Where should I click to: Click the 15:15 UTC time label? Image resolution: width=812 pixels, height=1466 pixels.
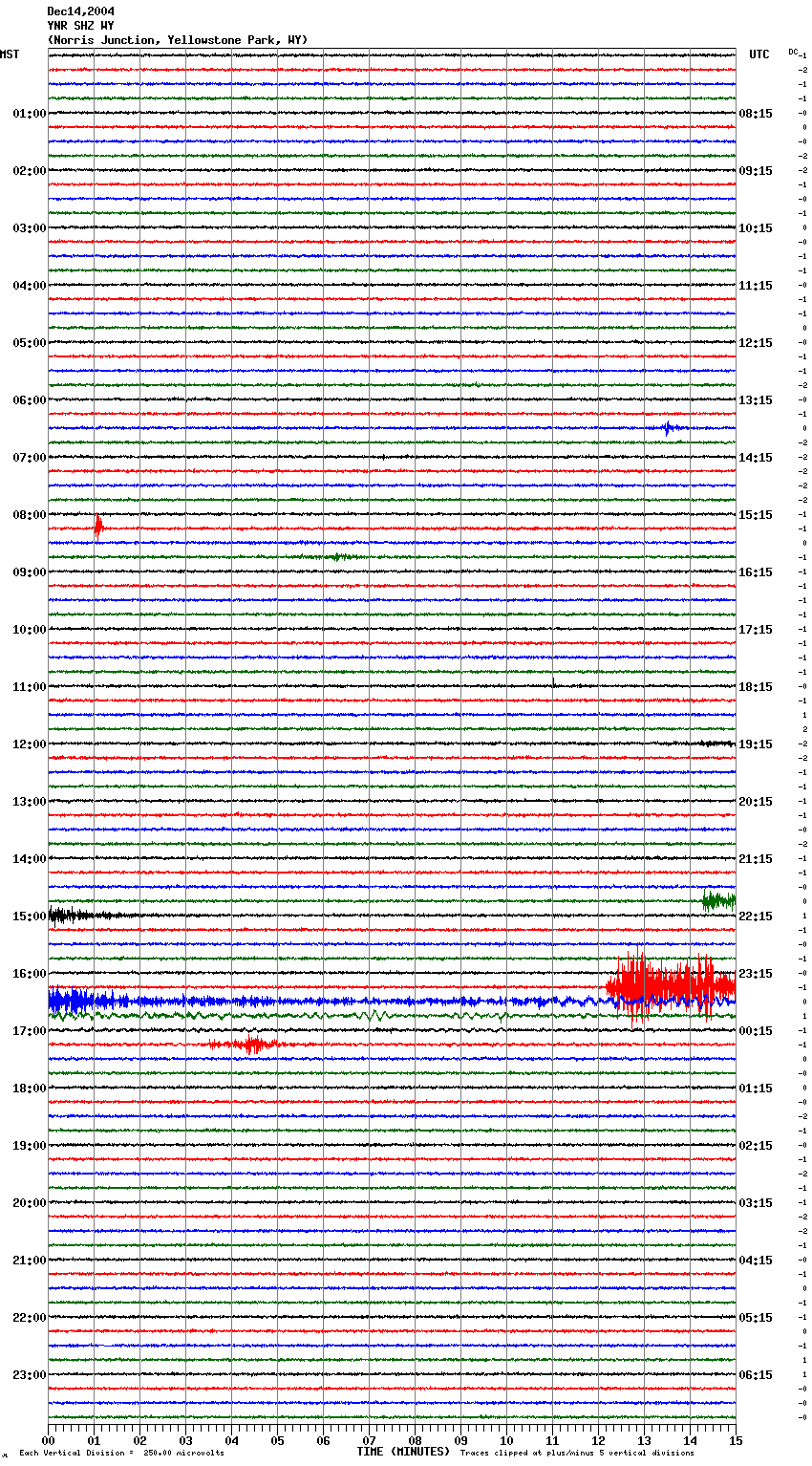pyautogui.click(x=756, y=515)
